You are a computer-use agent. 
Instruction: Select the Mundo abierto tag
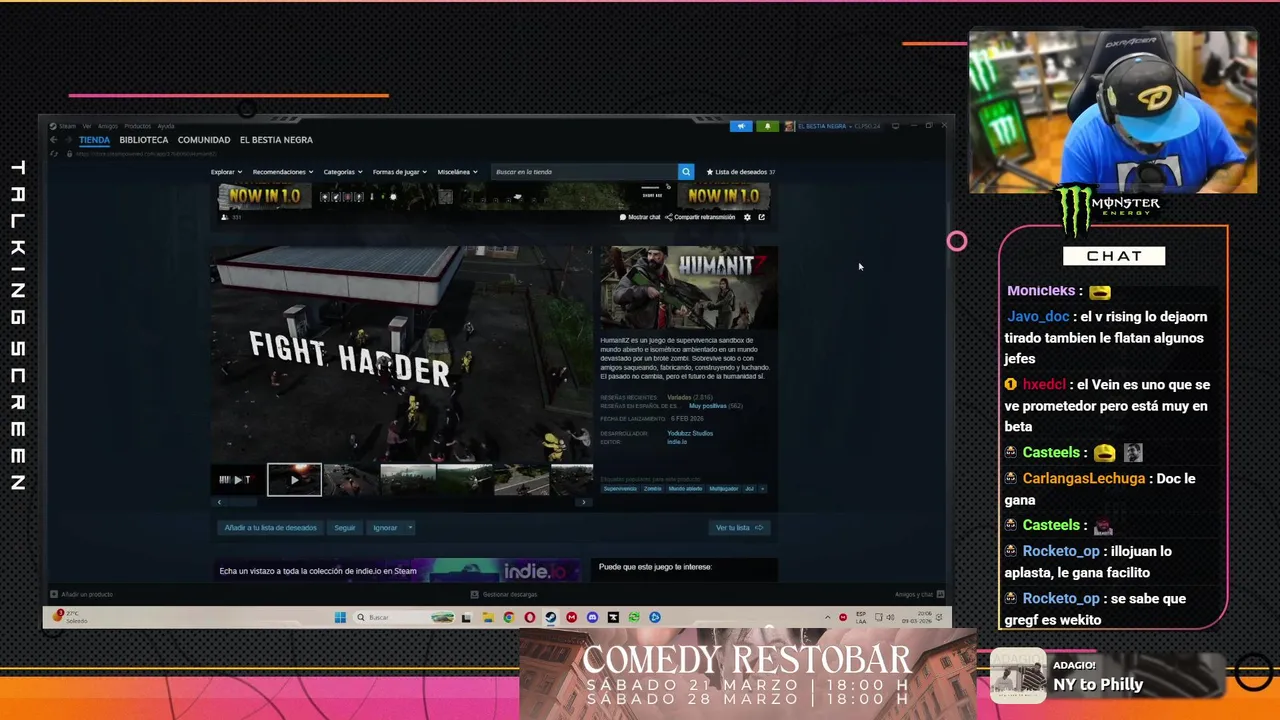[685, 489]
